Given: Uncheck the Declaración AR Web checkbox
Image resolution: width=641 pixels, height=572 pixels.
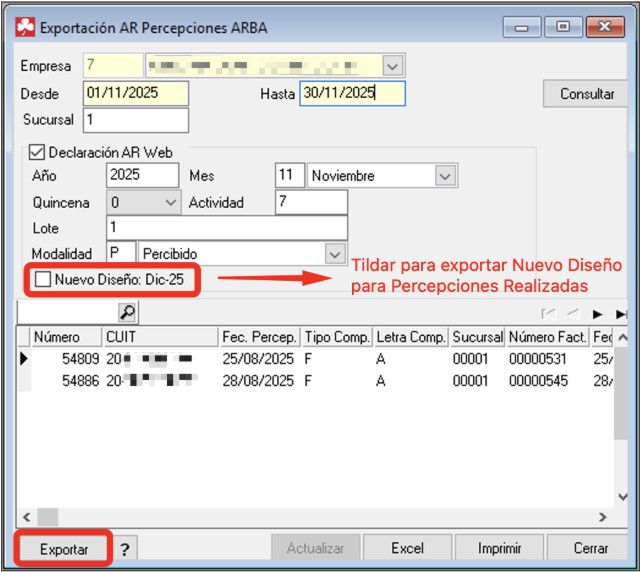Looking at the screenshot, I should pyautogui.click(x=38, y=153).
